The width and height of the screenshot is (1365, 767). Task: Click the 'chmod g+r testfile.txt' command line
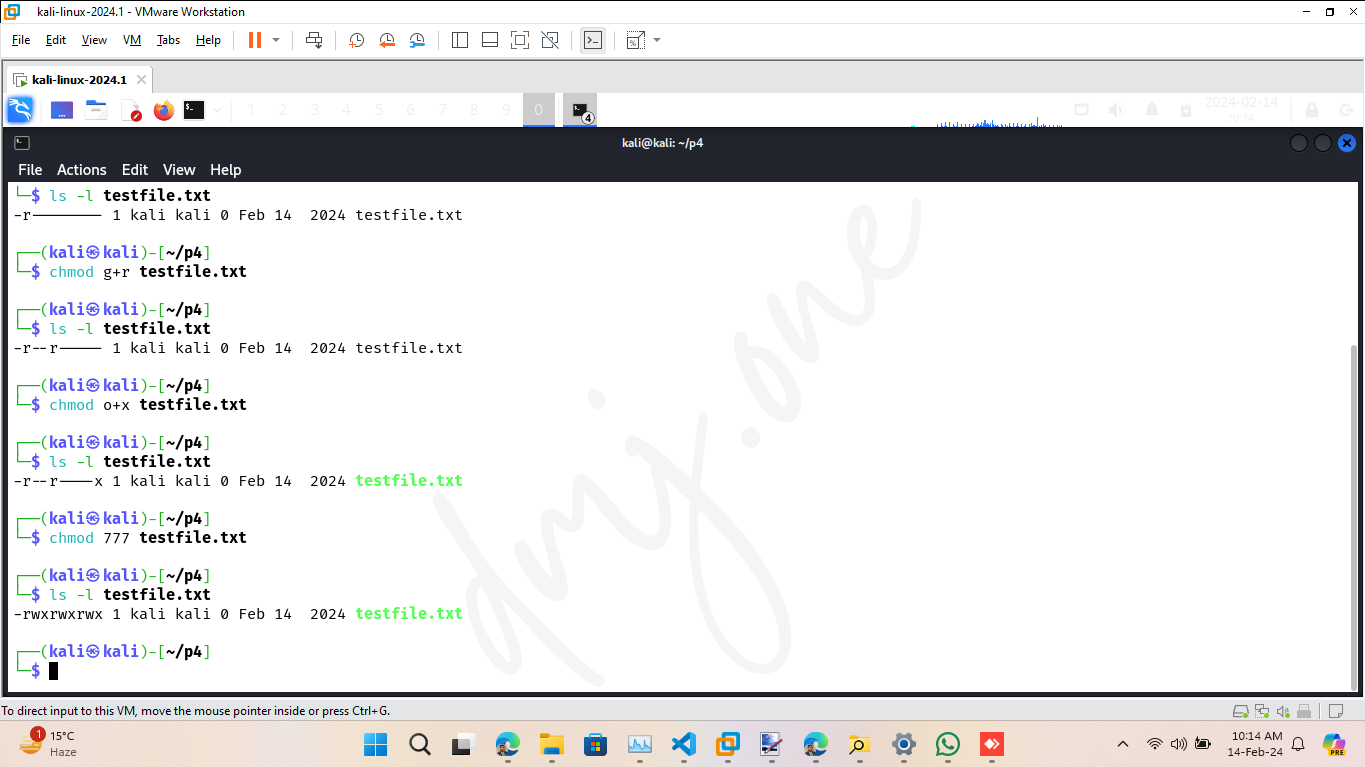click(x=147, y=272)
